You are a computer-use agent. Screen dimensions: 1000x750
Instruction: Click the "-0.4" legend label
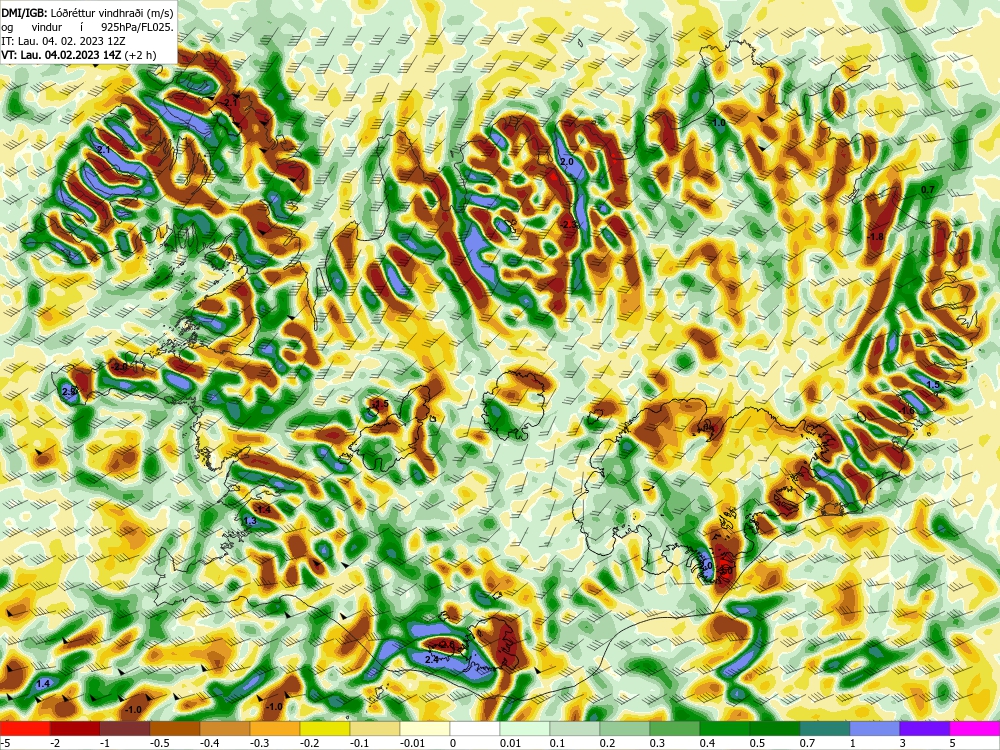click(x=210, y=743)
